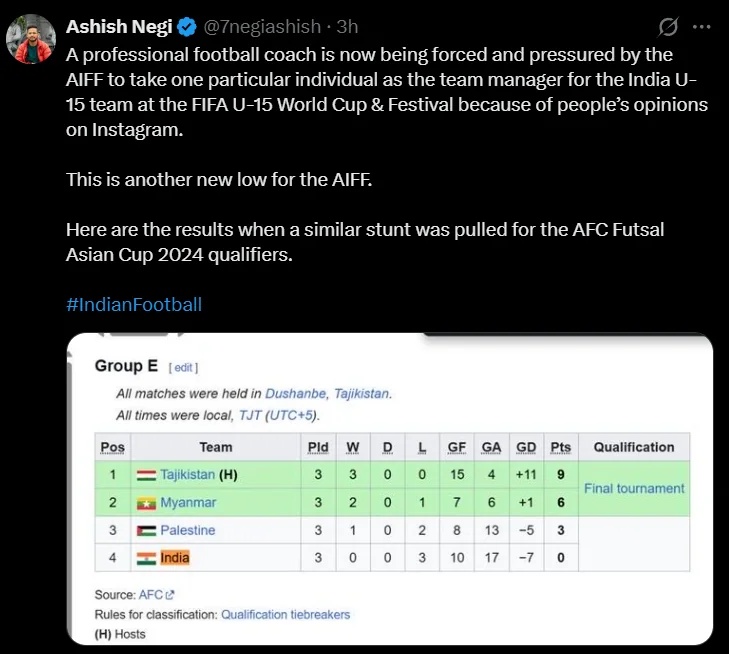
Task: Open the AFC source external link
Action: tap(156, 595)
